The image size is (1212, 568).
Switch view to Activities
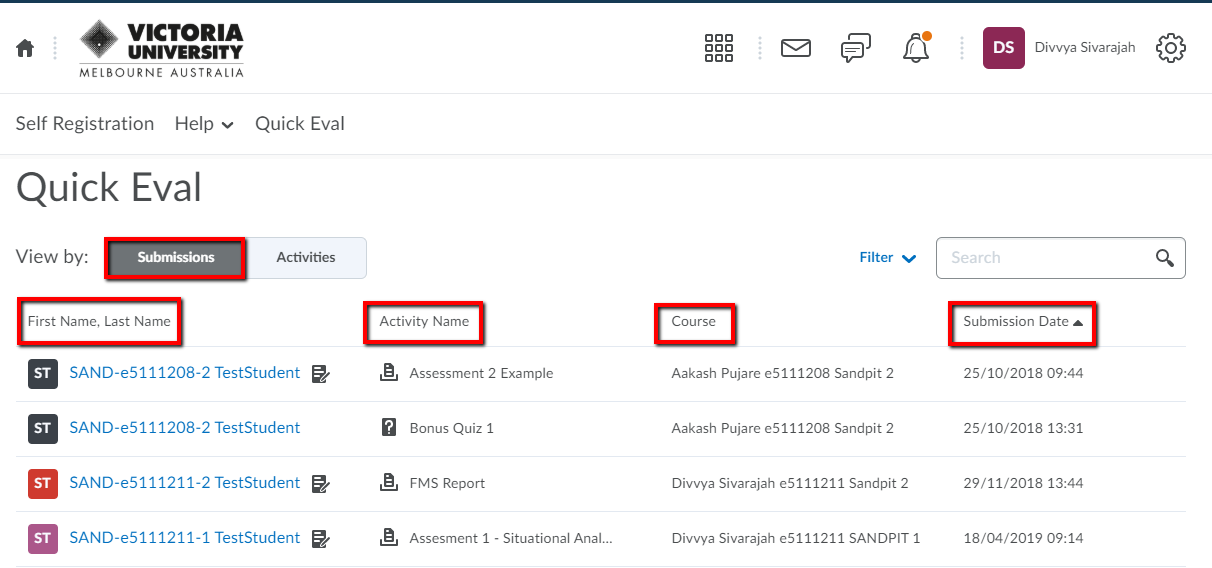[306, 258]
